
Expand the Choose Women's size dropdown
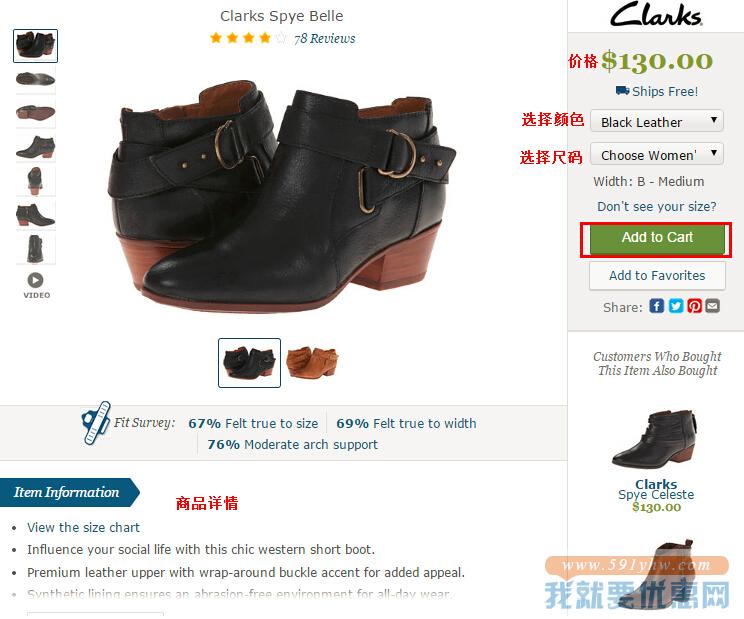point(657,154)
